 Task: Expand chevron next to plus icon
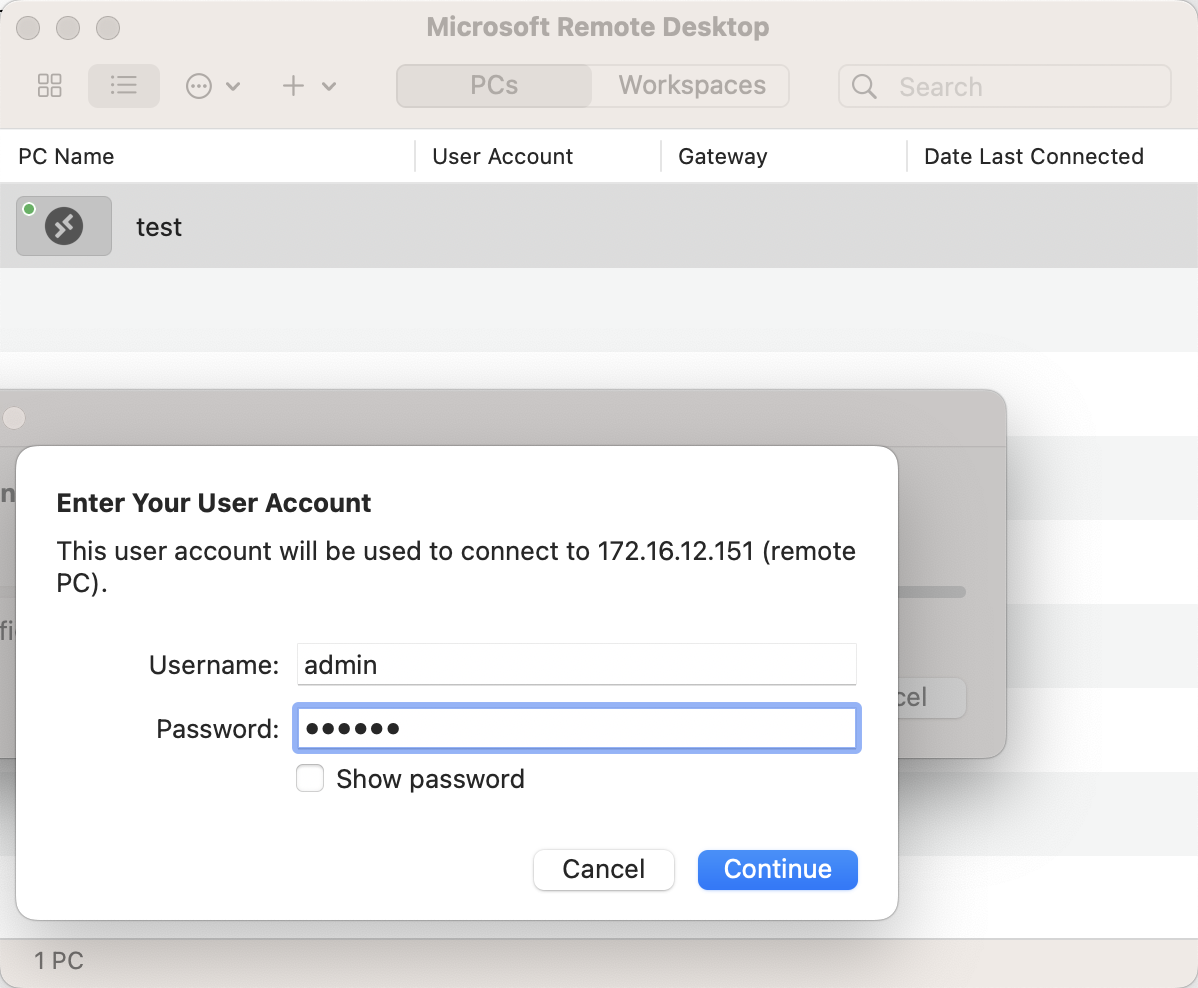pos(329,86)
